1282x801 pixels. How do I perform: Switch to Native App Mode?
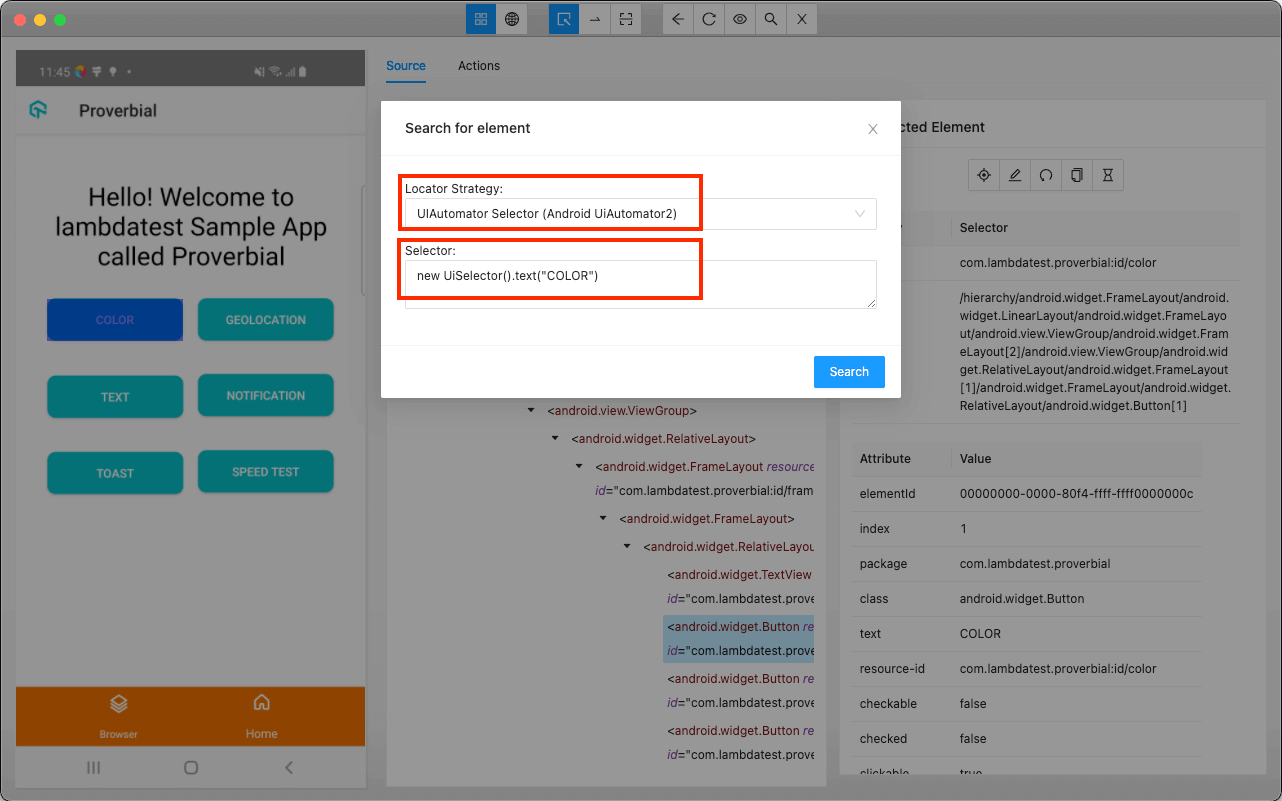point(480,18)
